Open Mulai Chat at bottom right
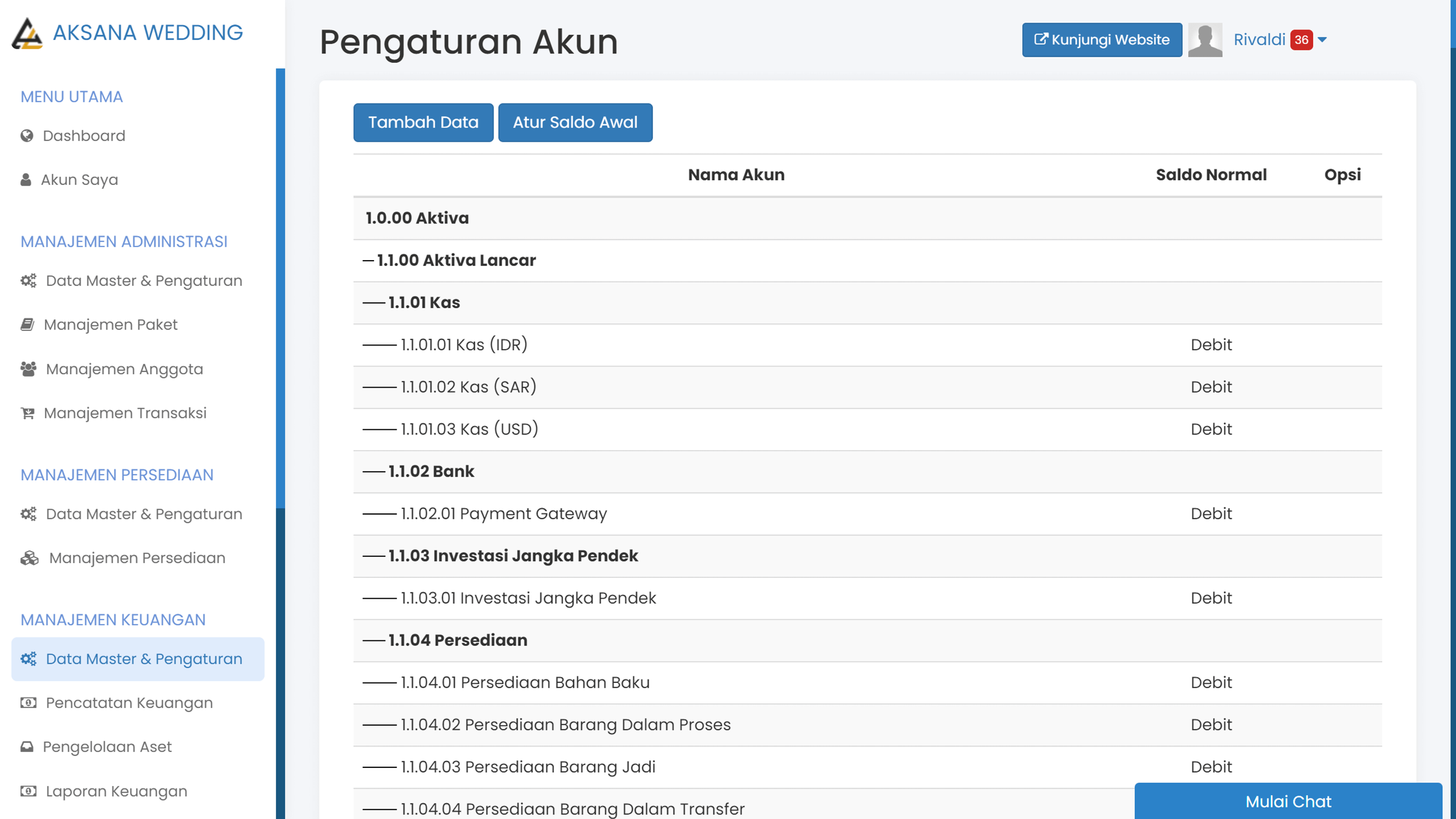This screenshot has width=1456, height=819. coord(1289,801)
